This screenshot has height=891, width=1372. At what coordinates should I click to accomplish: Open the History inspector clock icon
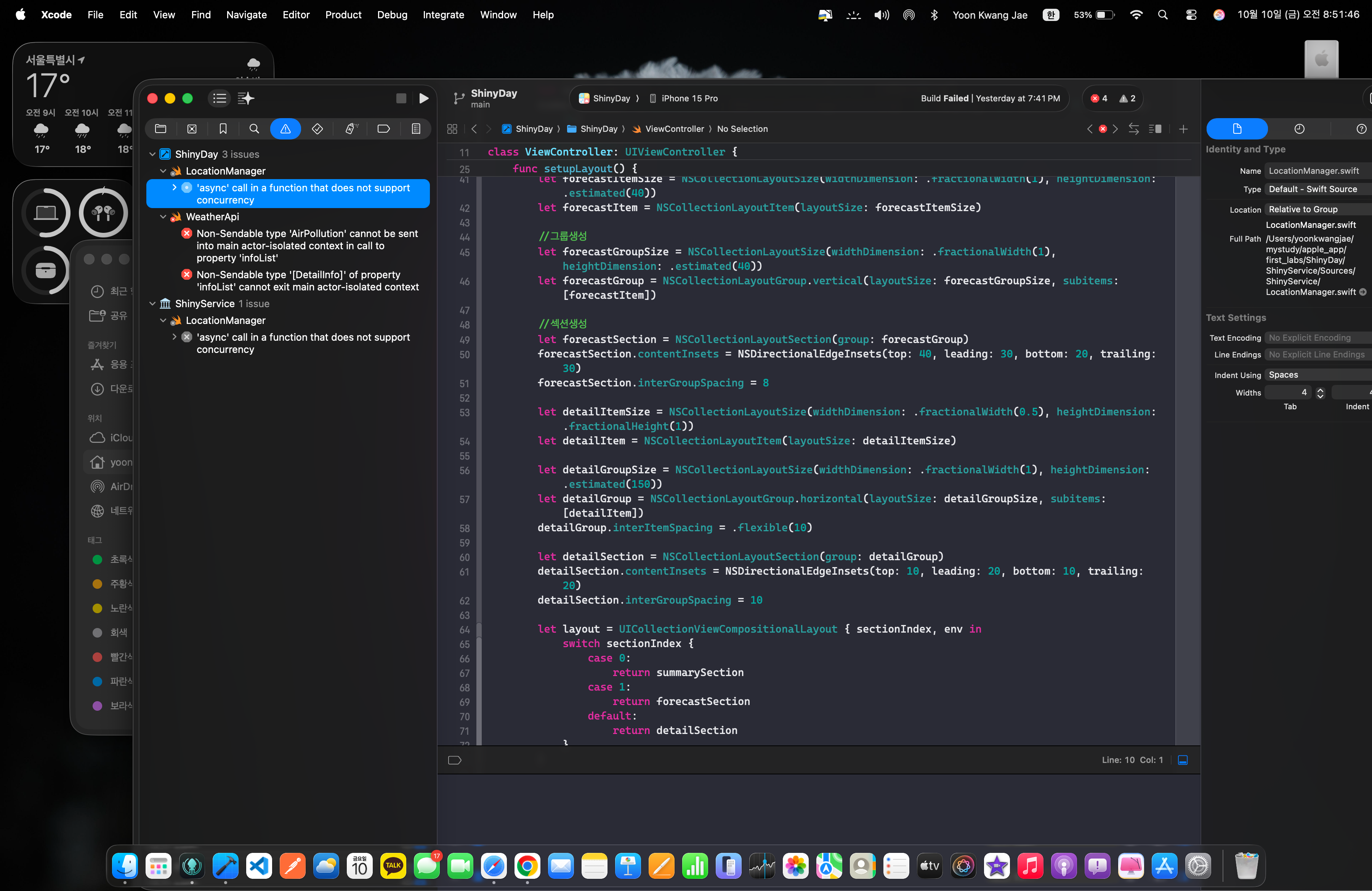pos(1299,129)
